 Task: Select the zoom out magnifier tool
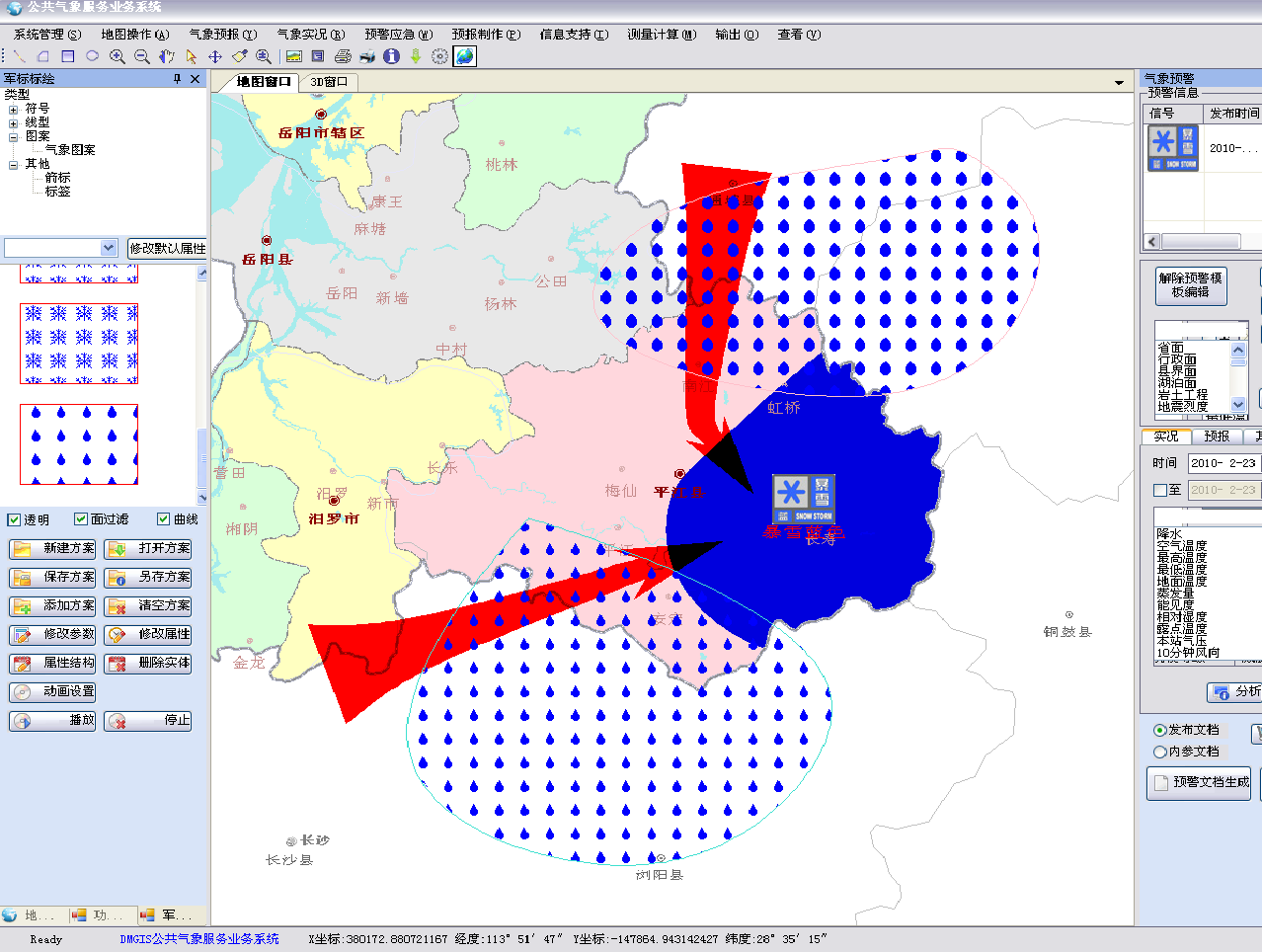[x=141, y=56]
